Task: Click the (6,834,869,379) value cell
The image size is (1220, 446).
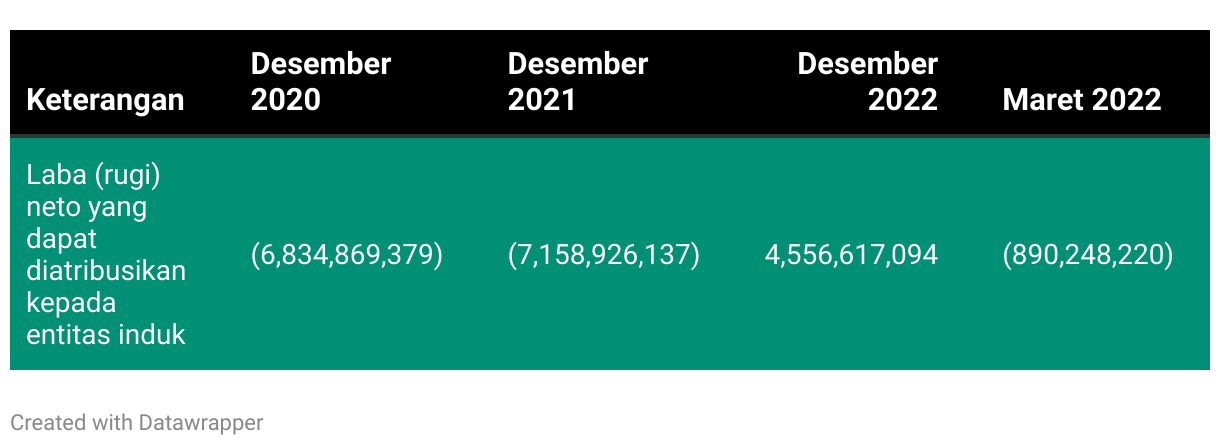Action: coord(346,255)
